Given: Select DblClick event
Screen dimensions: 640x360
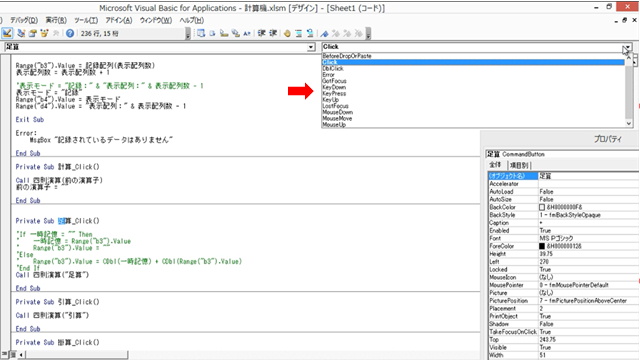Looking at the screenshot, I should click(473, 69).
